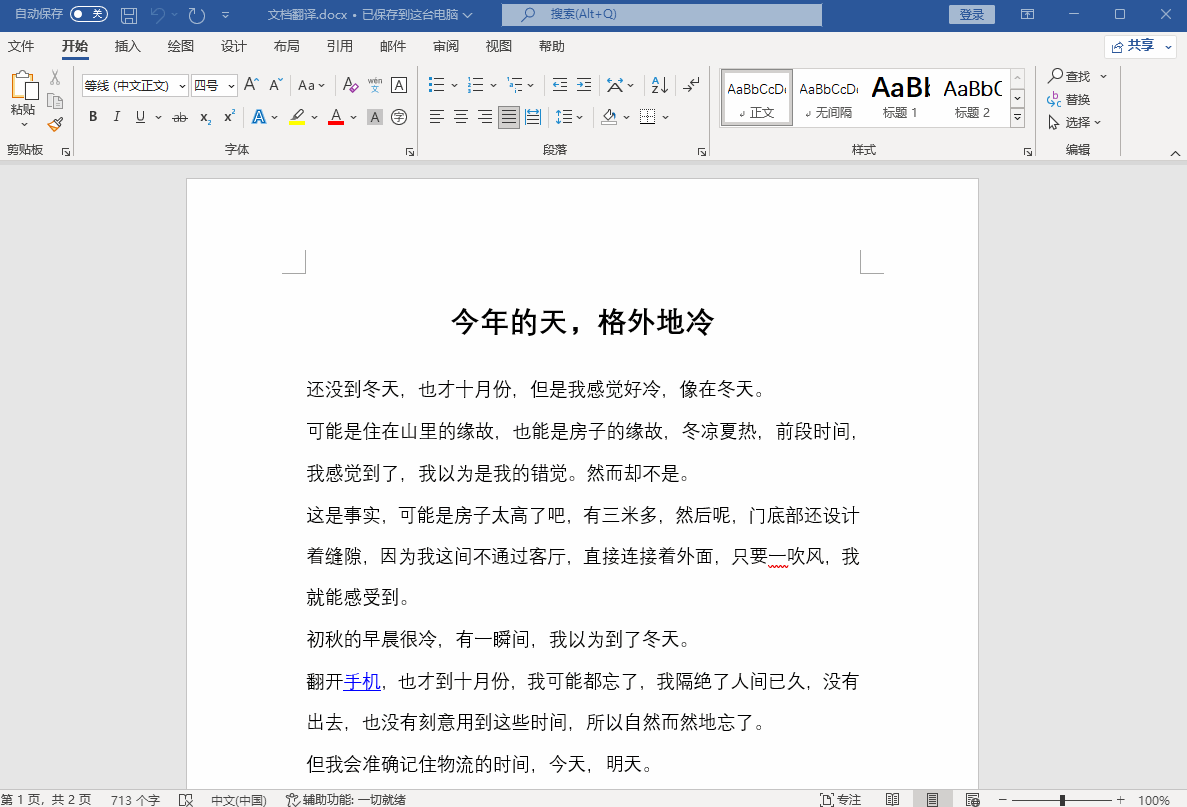Expand the bullet list options

(x=454, y=86)
